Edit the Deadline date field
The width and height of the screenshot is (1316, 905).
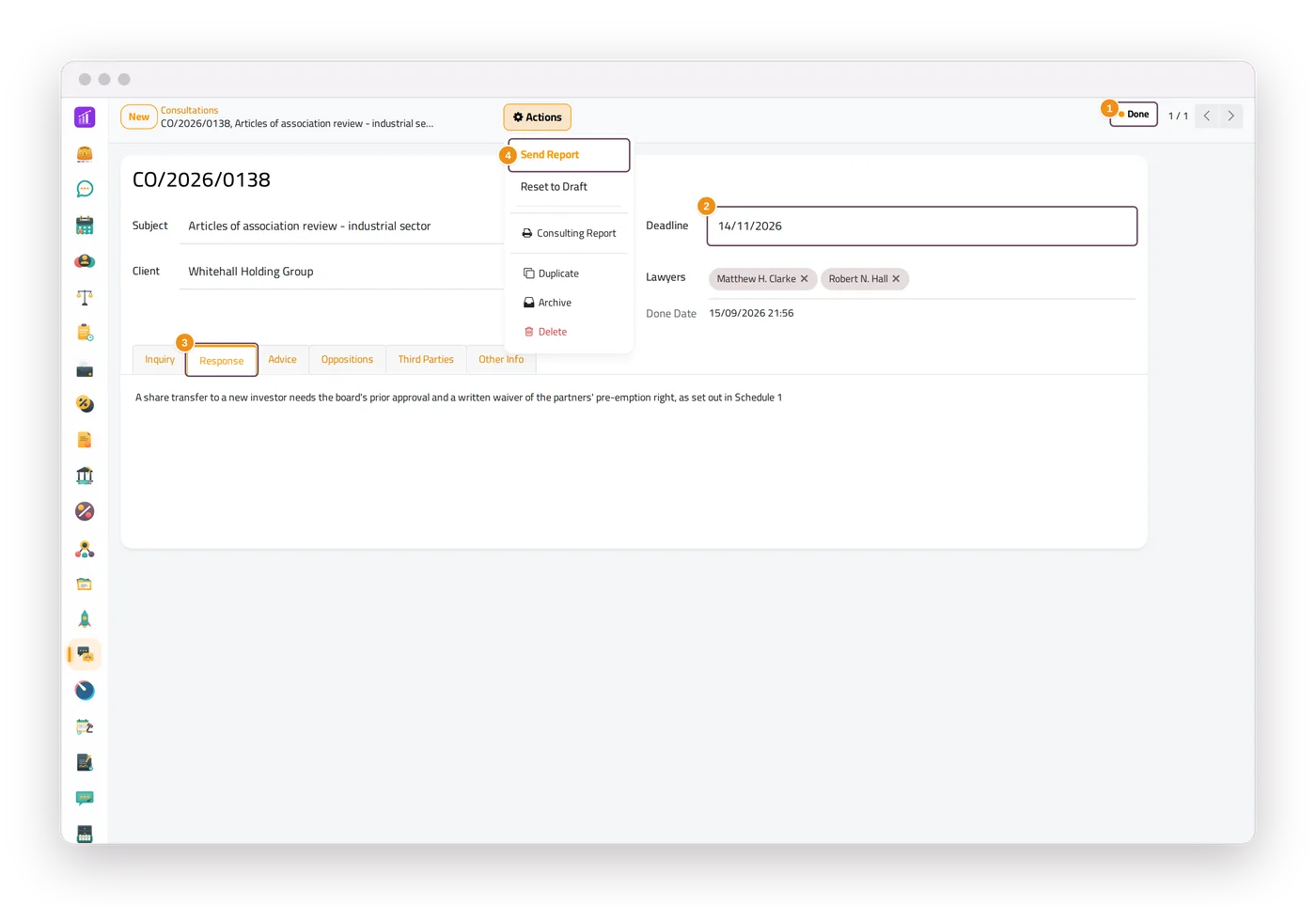click(922, 226)
